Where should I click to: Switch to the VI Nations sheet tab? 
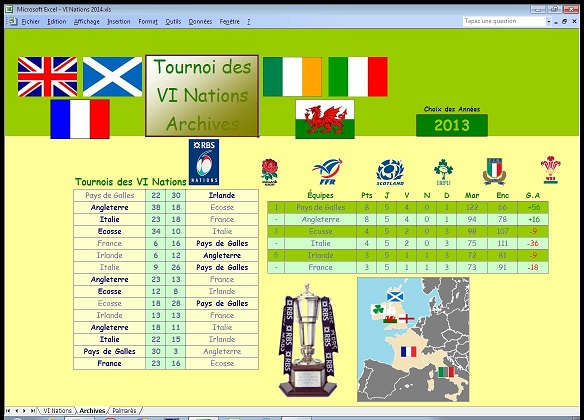pyautogui.click(x=57, y=410)
